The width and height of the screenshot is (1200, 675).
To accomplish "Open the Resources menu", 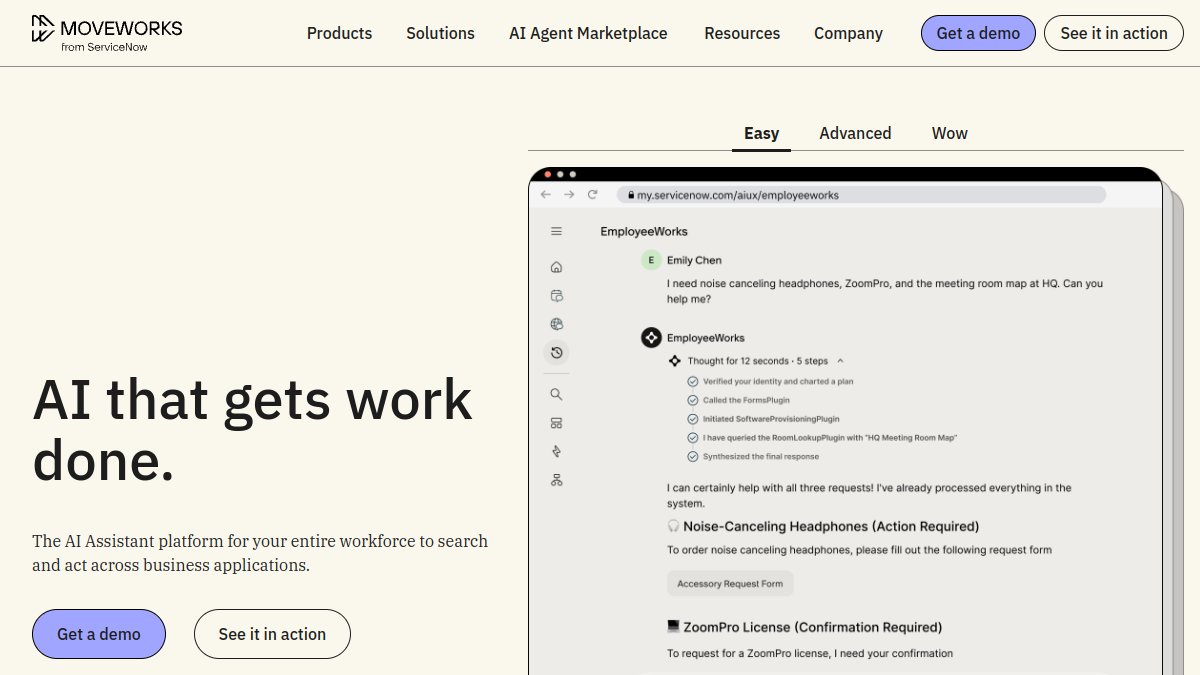I will tap(742, 33).
